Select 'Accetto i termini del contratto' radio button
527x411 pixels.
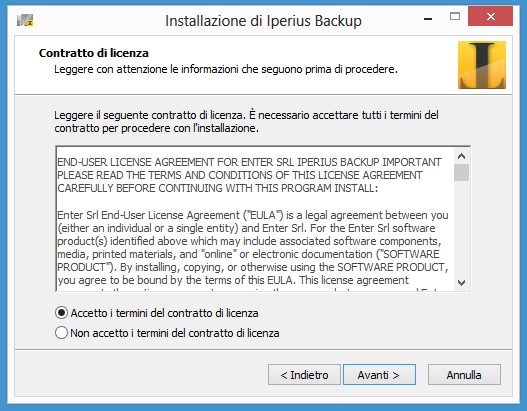pyautogui.click(x=62, y=313)
